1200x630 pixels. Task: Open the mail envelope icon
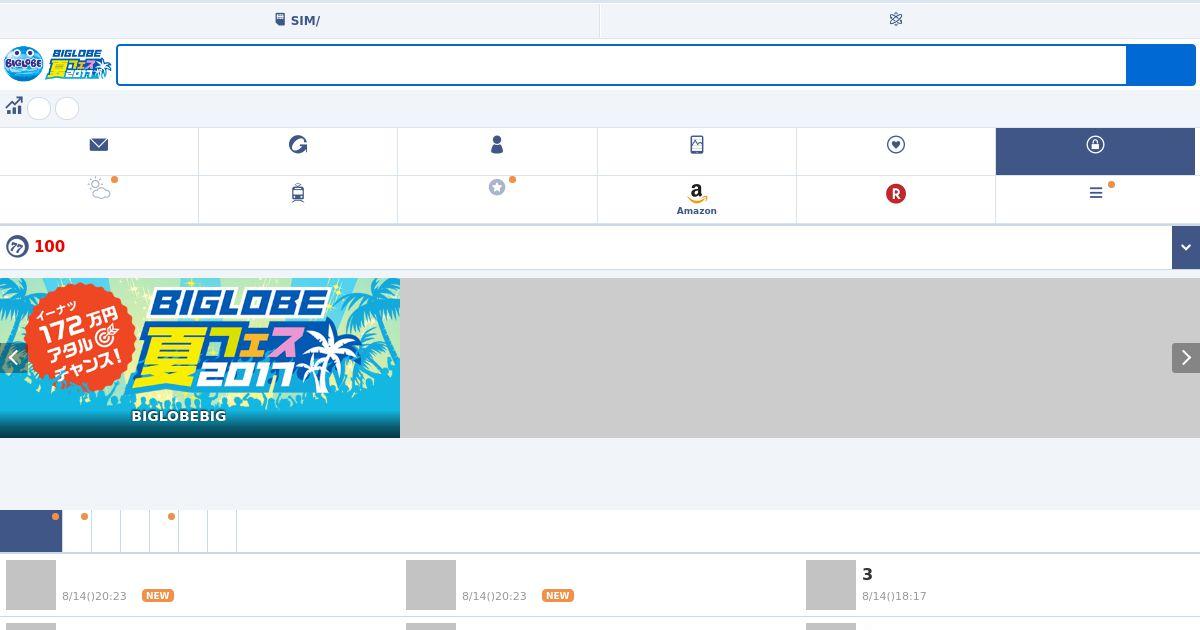[x=99, y=145]
